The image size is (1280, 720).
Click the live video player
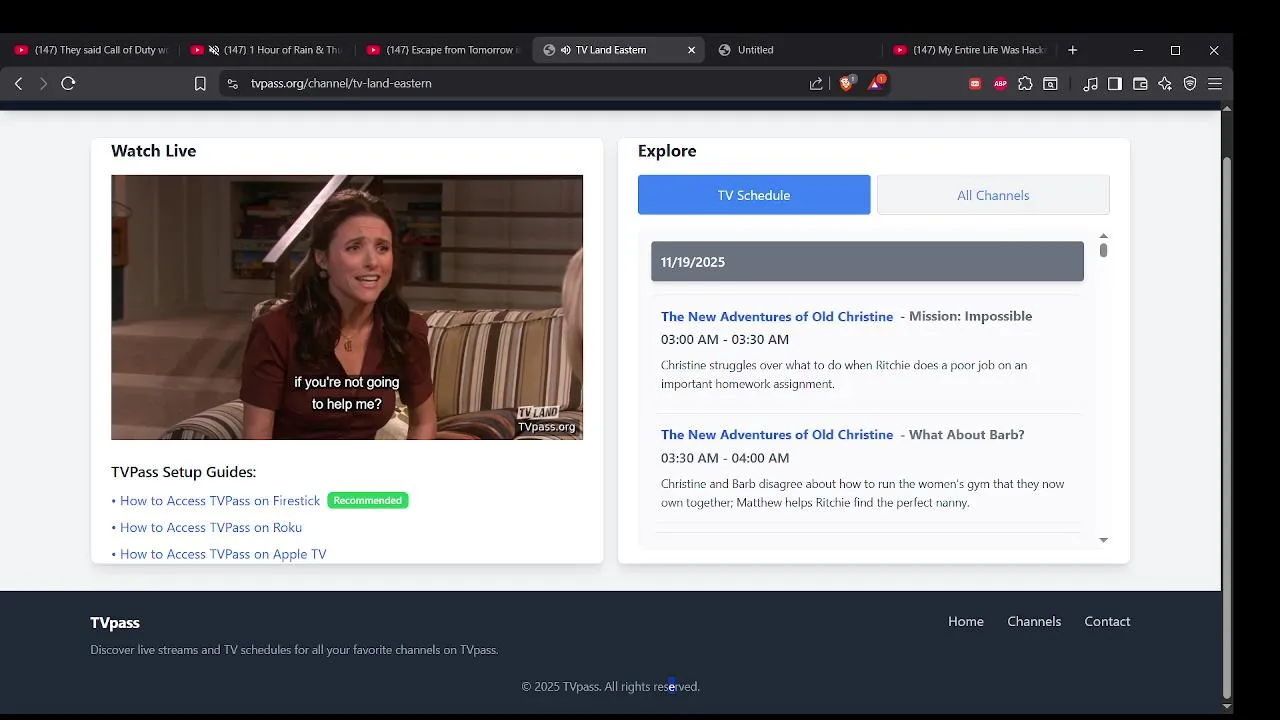[x=347, y=307]
